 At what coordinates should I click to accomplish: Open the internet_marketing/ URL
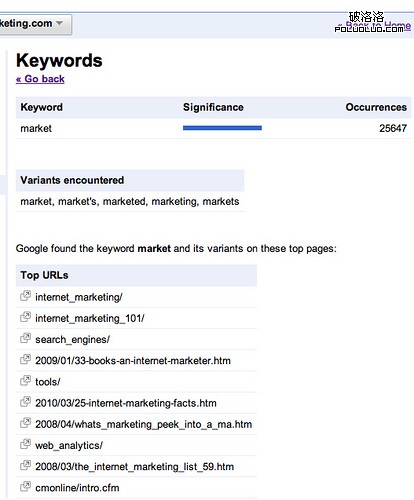click(79, 297)
